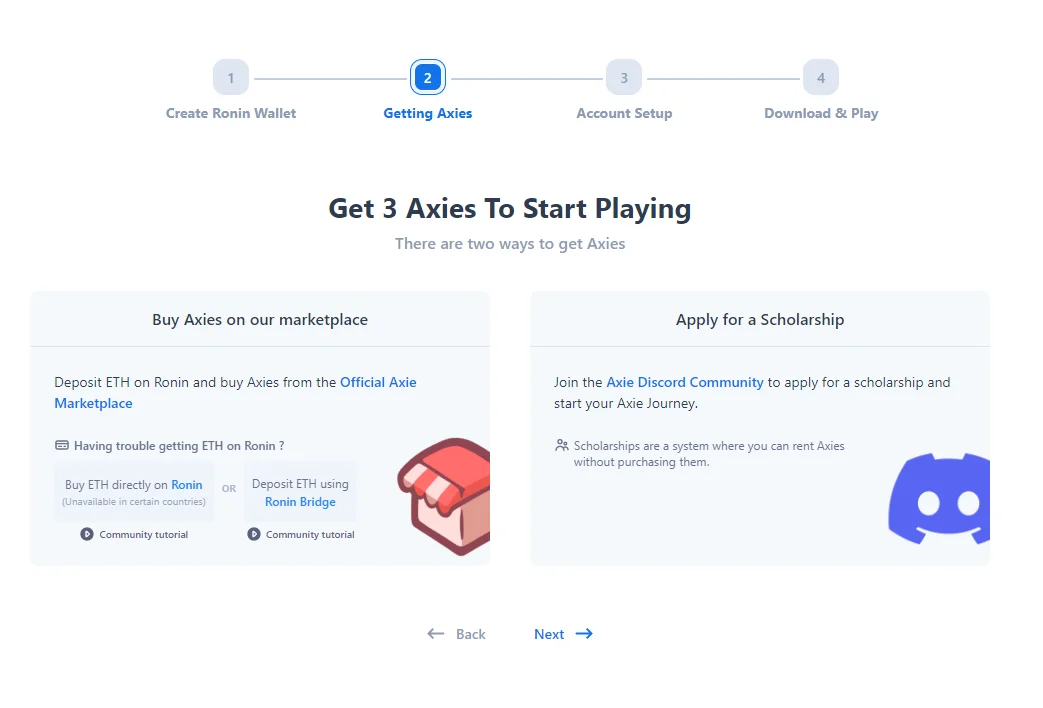The image size is (1043, 708).
Task: Click play icon beside second Community tutorial
Action: [x=254, y=534]
